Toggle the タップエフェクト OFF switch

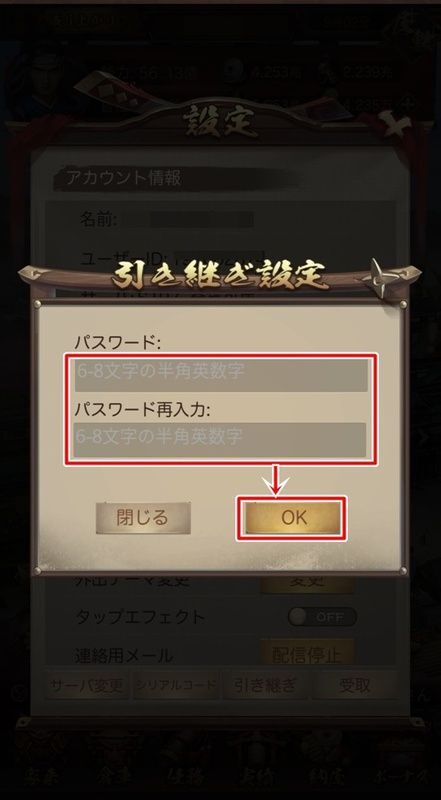[x=322, y=617]
